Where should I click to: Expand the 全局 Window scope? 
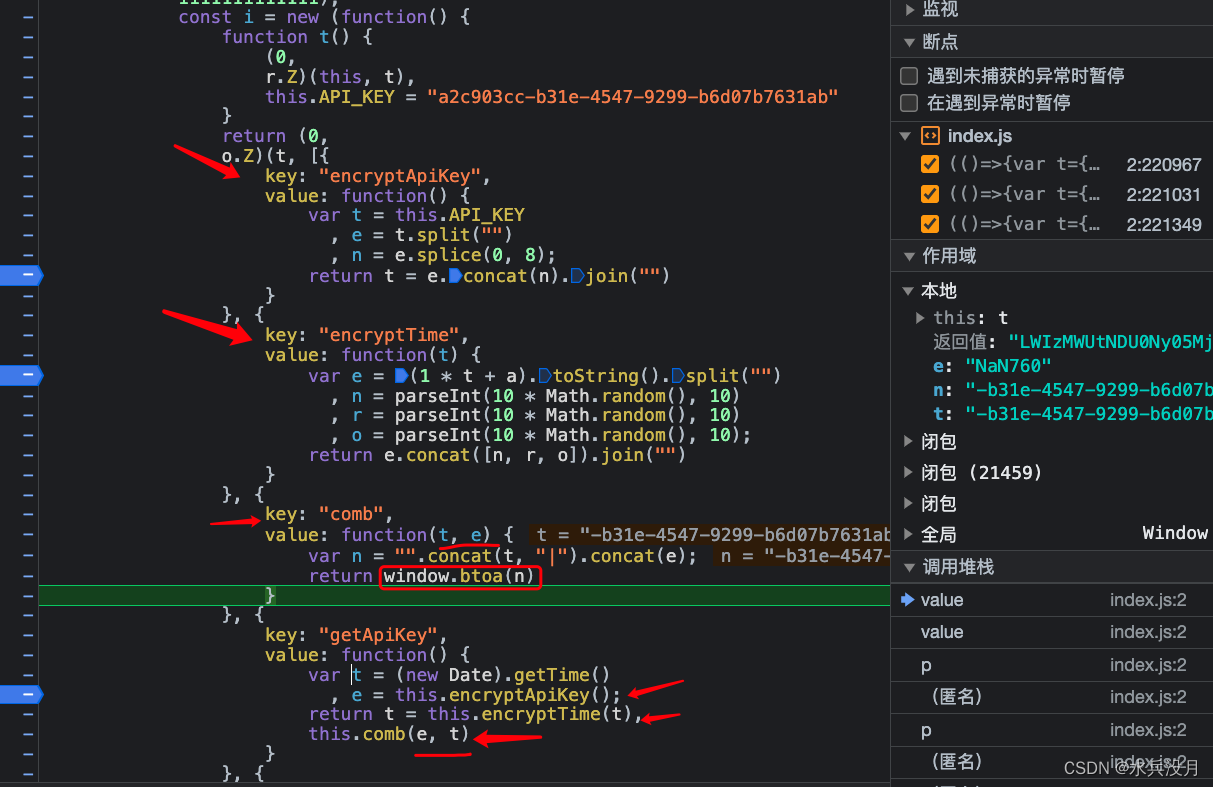click(908, 533)
